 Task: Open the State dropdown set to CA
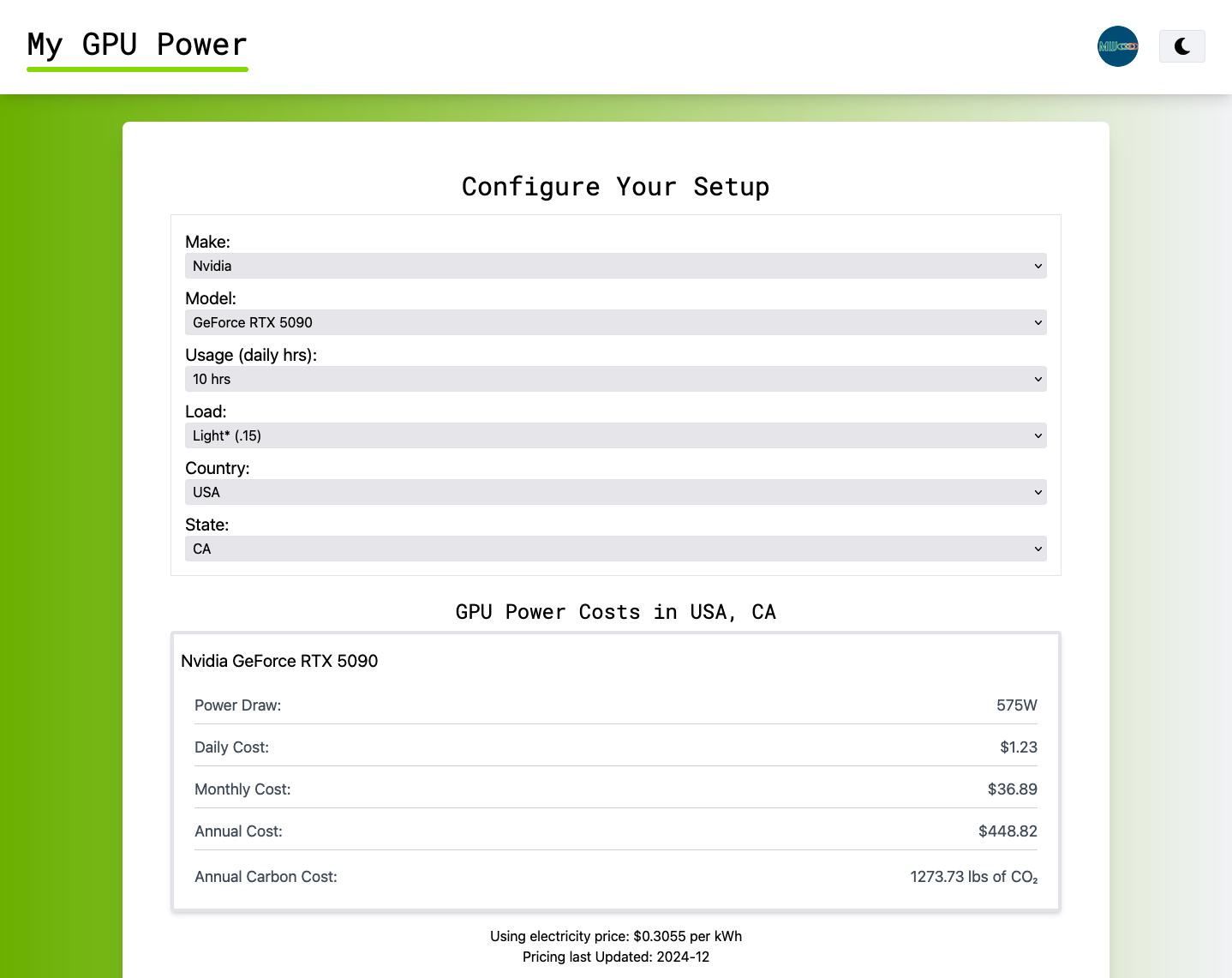coord(616,549)
